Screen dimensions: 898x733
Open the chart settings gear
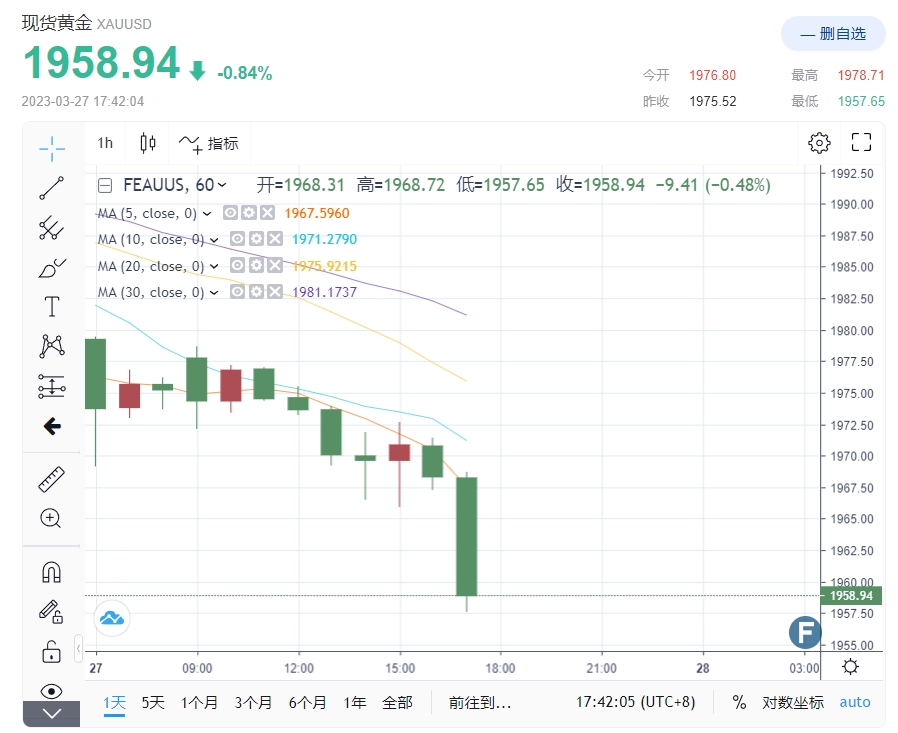click(819, 142)
